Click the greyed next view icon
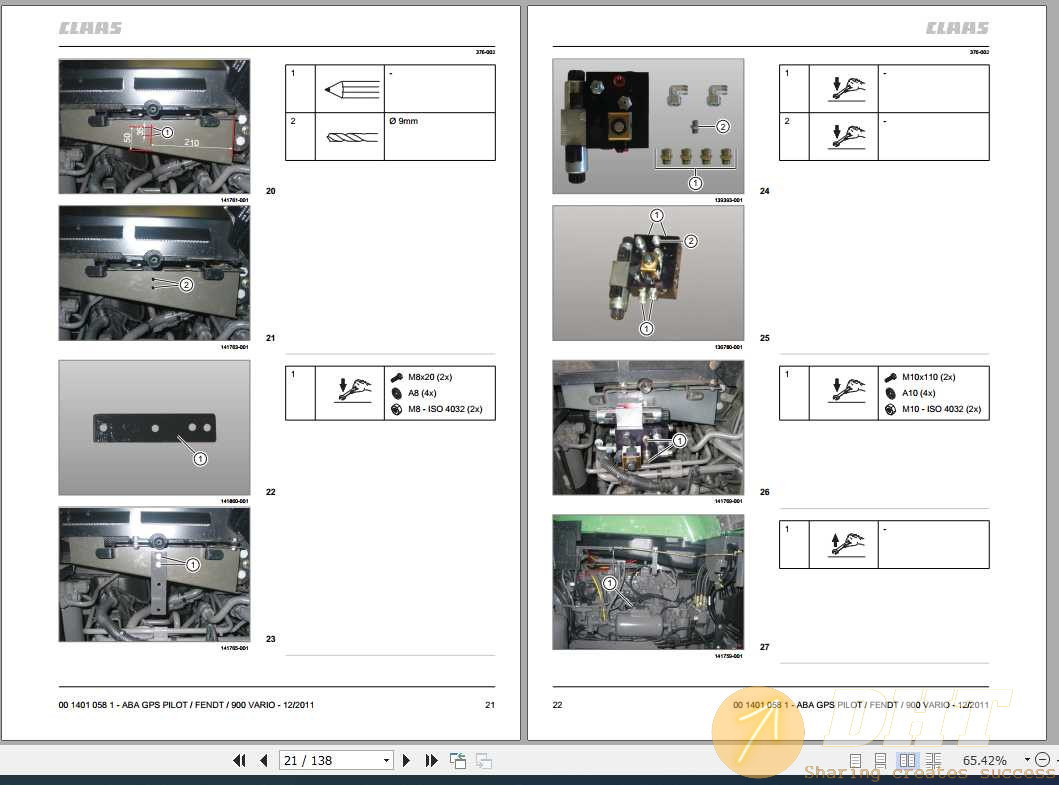Screen dimensions: 1059x785 click(484, 761)
